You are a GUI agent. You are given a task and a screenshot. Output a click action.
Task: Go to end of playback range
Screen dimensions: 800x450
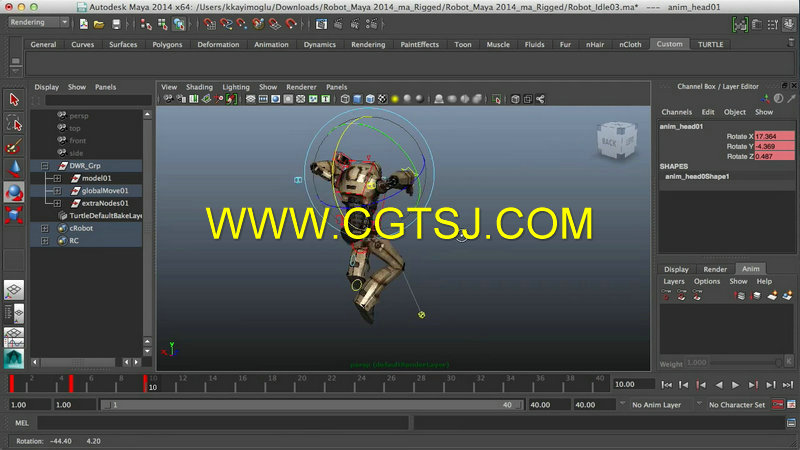(x=788, y=385)
